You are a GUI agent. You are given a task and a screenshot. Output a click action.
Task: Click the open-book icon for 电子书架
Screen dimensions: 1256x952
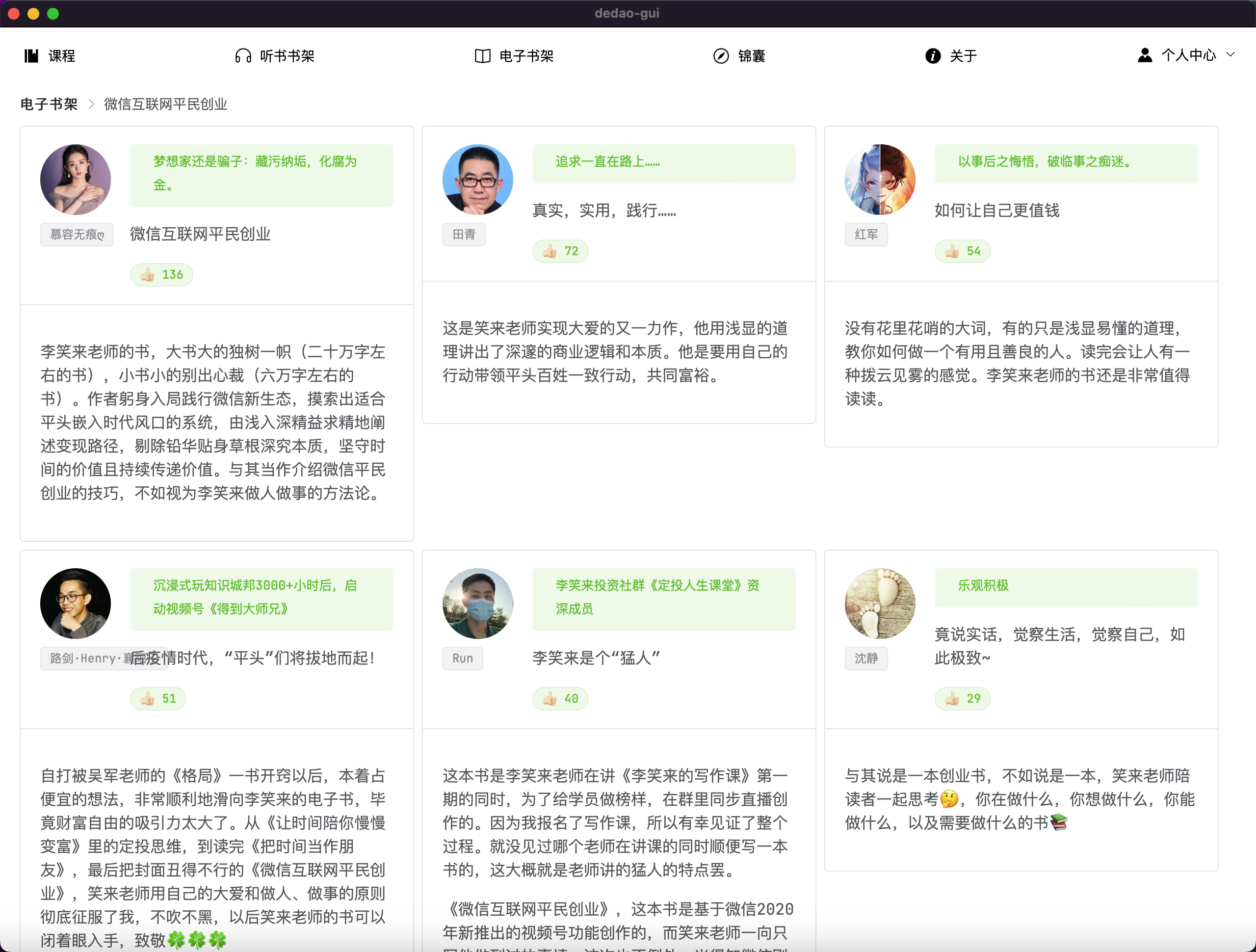[482, 55]
